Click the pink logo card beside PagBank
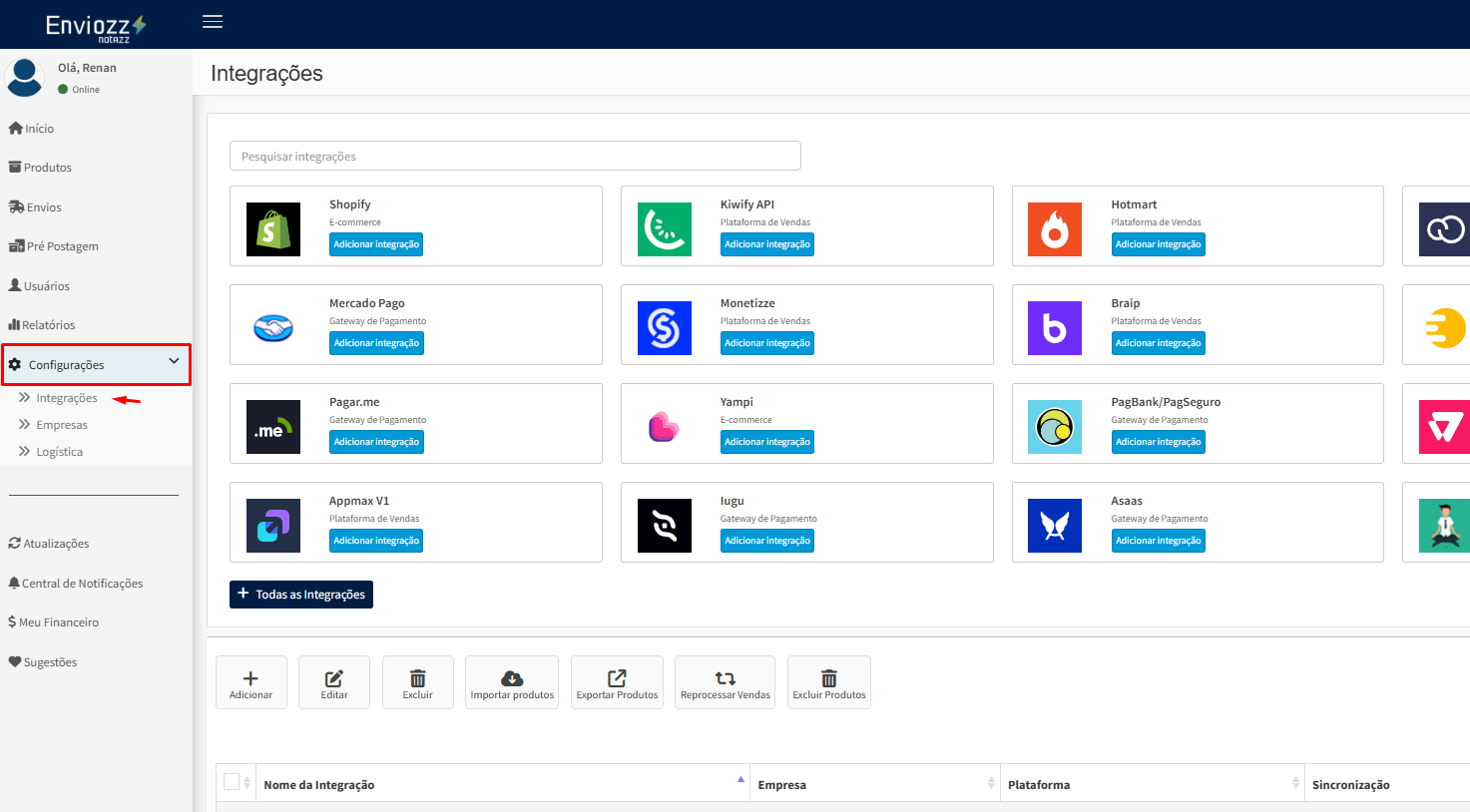 tap(1444, 427)
